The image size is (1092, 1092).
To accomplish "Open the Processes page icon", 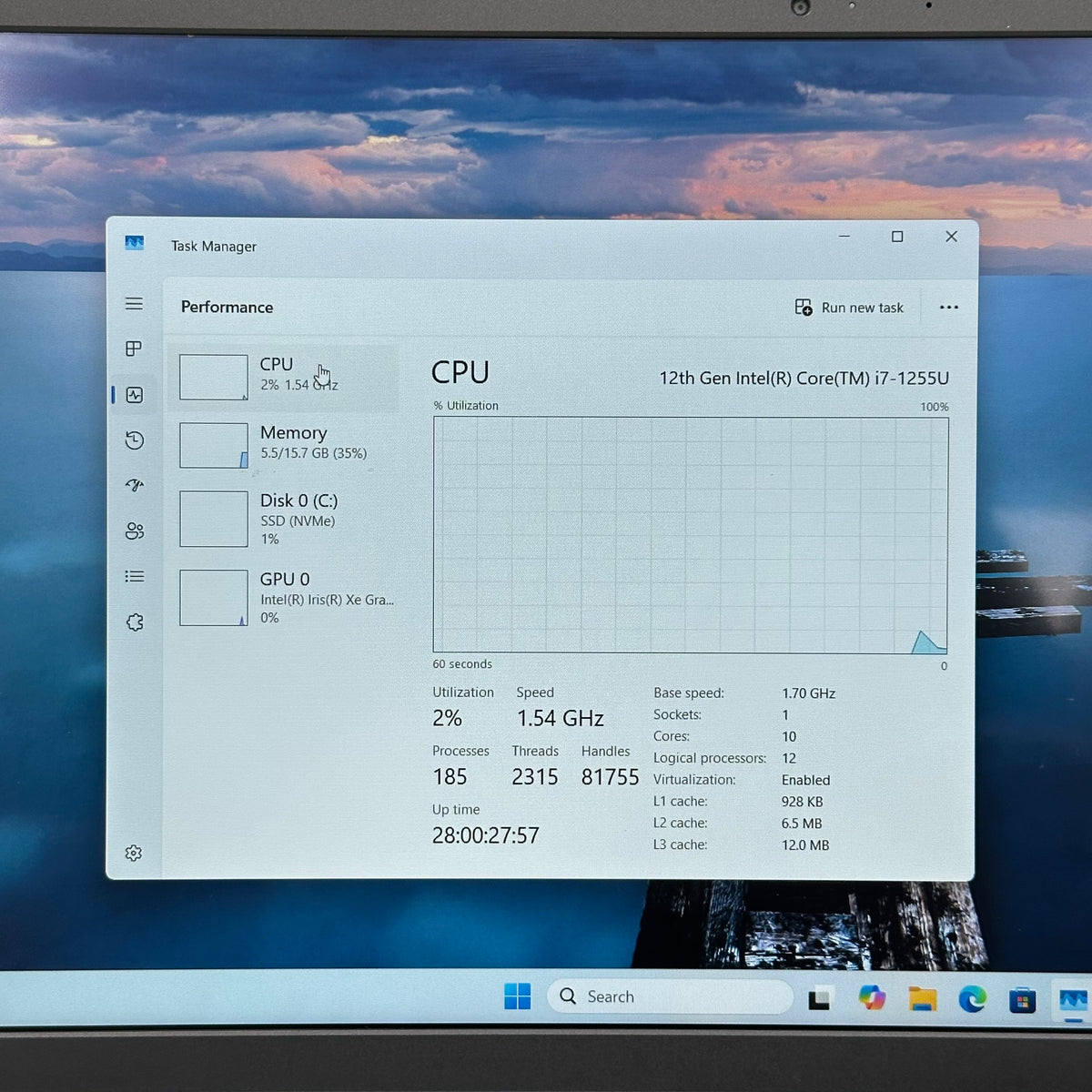I will coord(134,349).
